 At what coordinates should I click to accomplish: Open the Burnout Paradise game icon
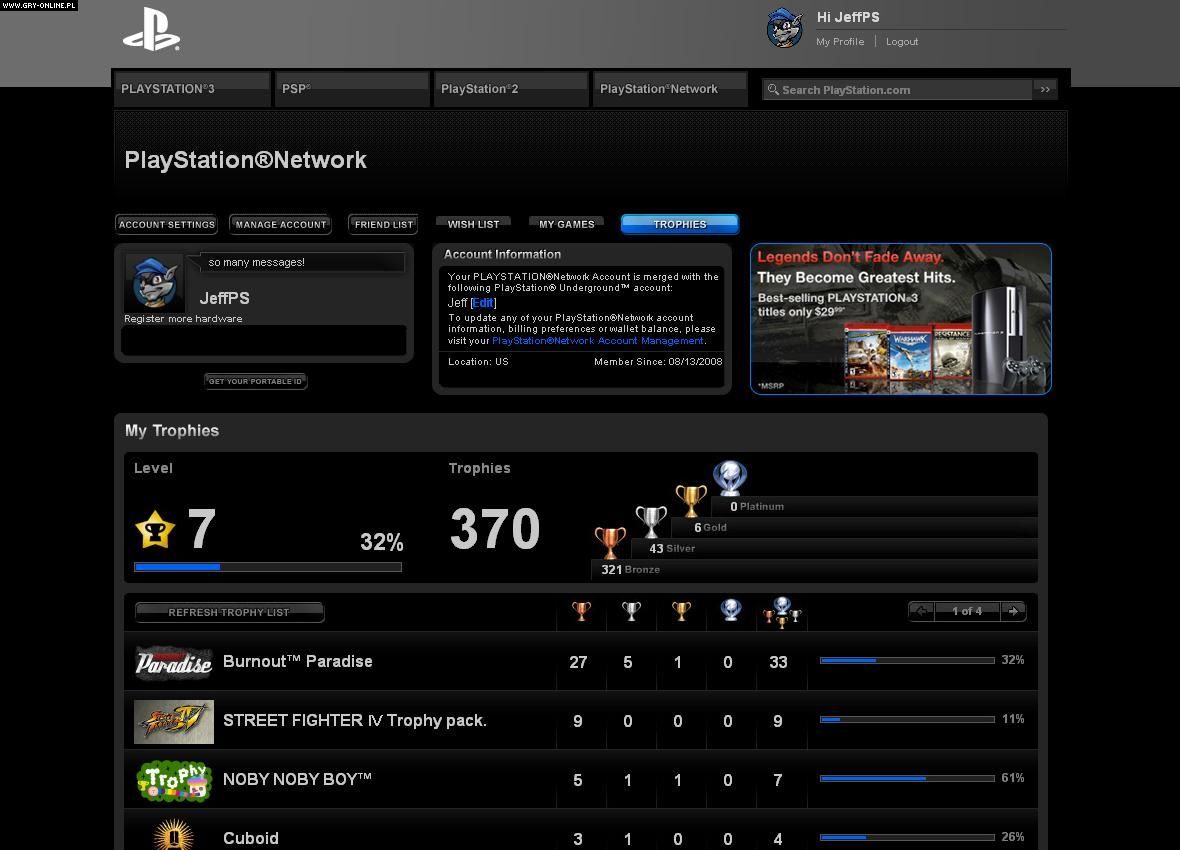pyautogui.click(x=174, y=662)
